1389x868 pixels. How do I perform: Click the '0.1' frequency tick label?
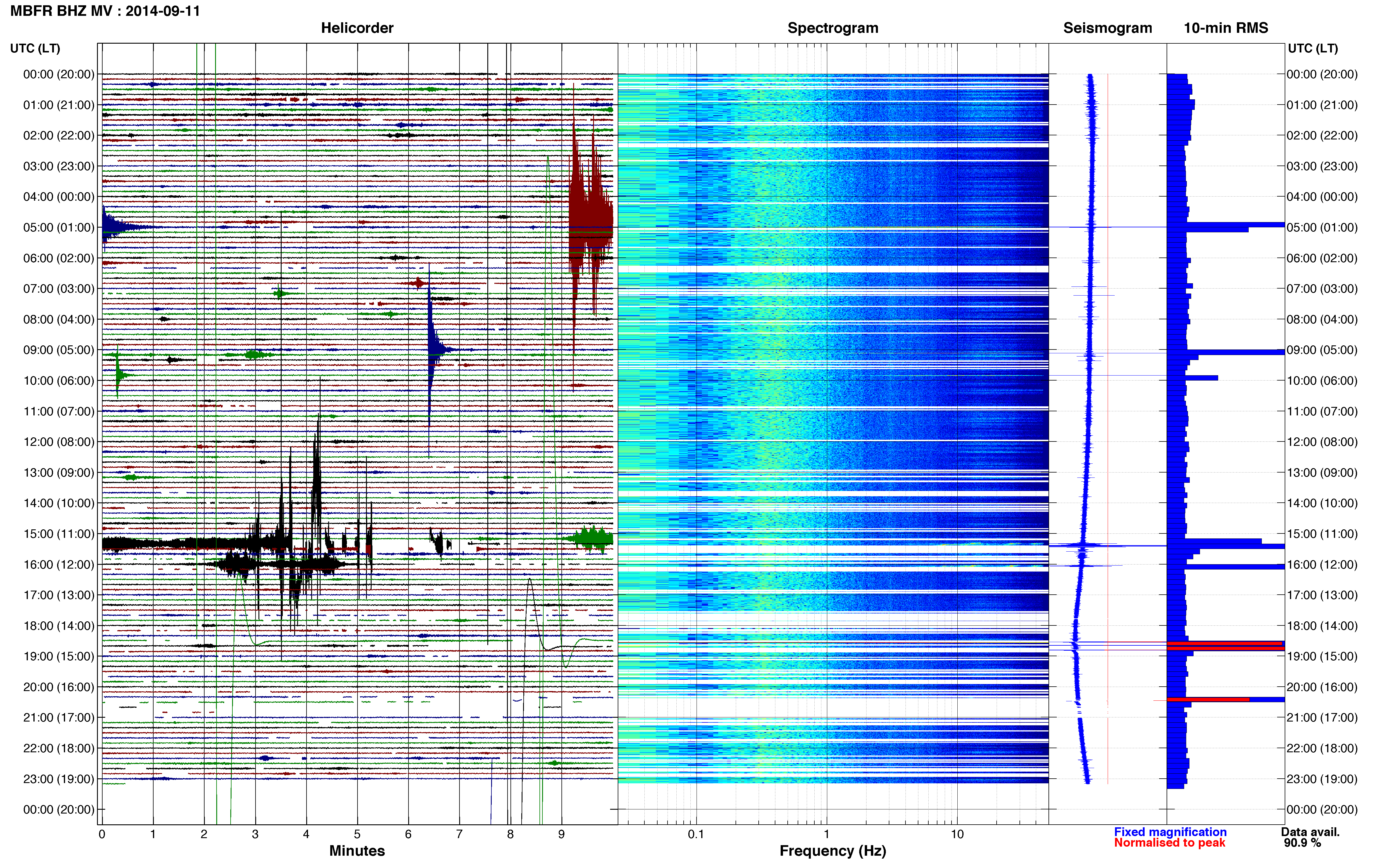point(696,834)
